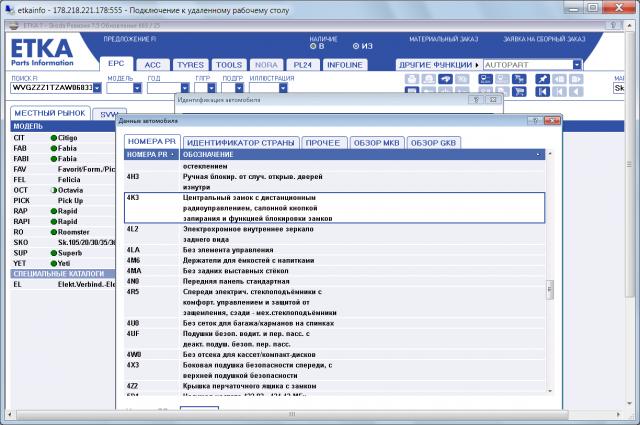Open the ОБЗОР GКВ tab
The height and width of the screenshot is (425, 640).
tap(433, 143)
